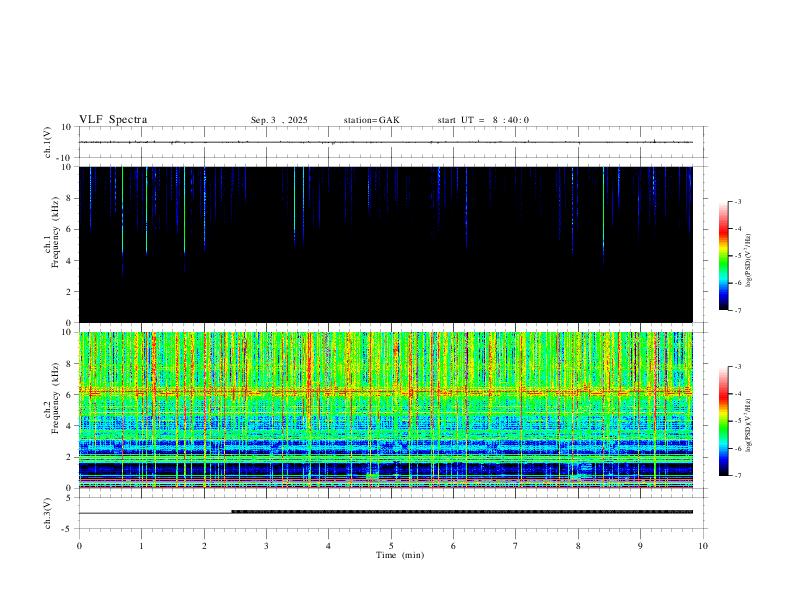Click the ch.2 spectrogram color scale bar
The image size is (792, 612).
pyautogui.click(x=723, y=421)
